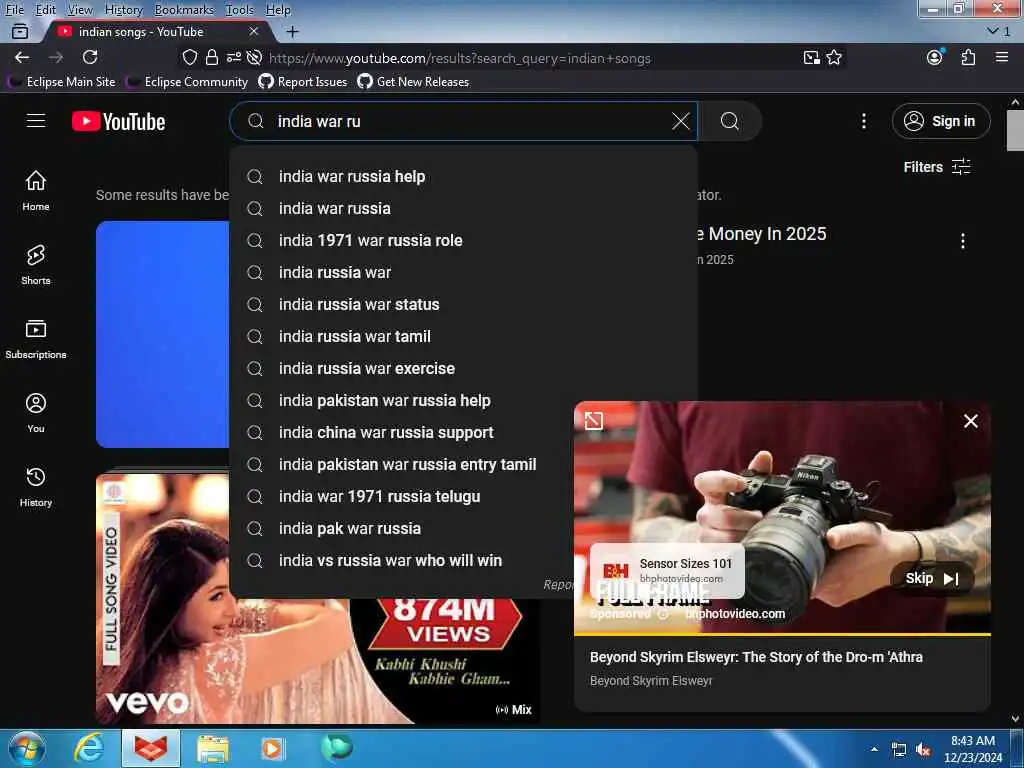Viewport: 1024px width, 768px height.
Task: Click the search field containing india war ru
Action: pos(464,121)
